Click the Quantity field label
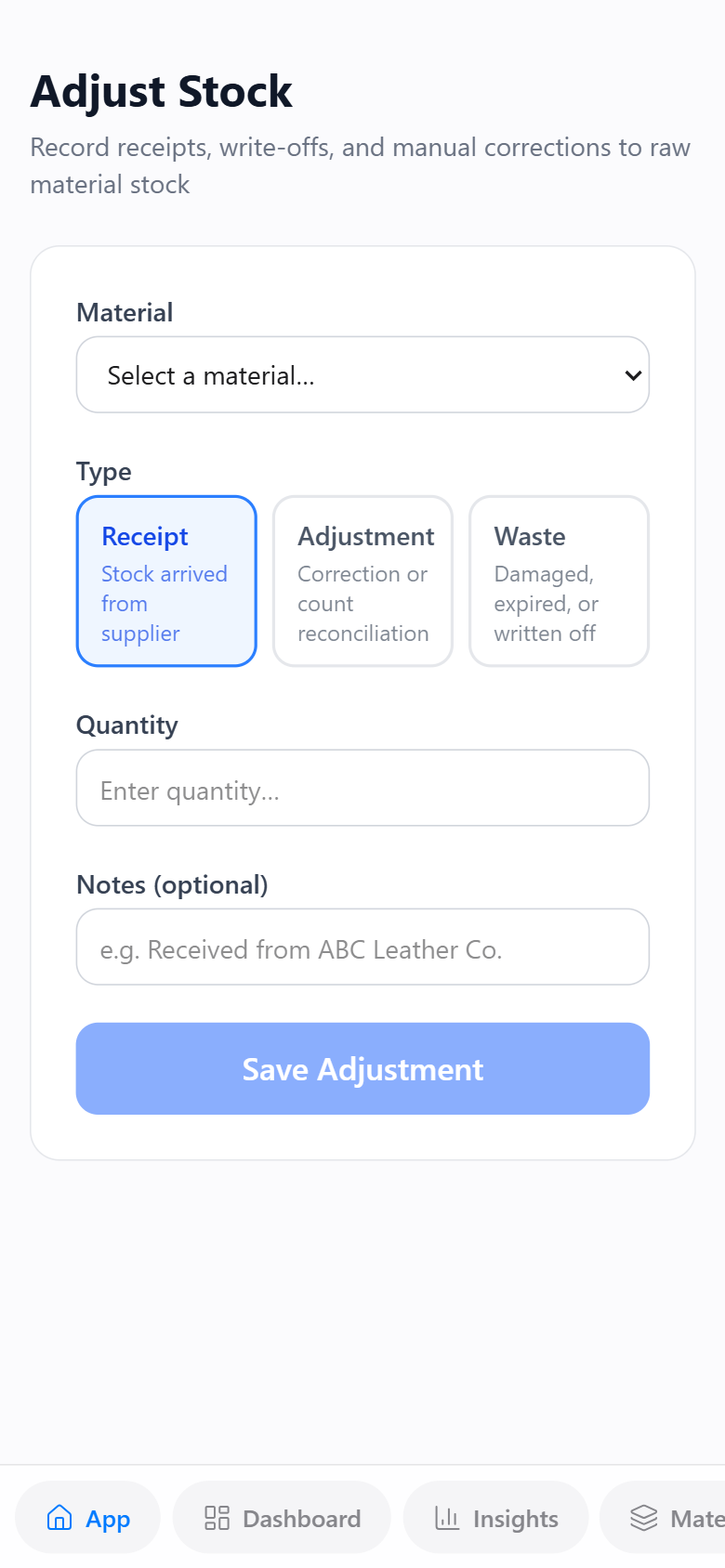Screen dimensions: 725x1568 pyautogui.click(x=127, y=725)
